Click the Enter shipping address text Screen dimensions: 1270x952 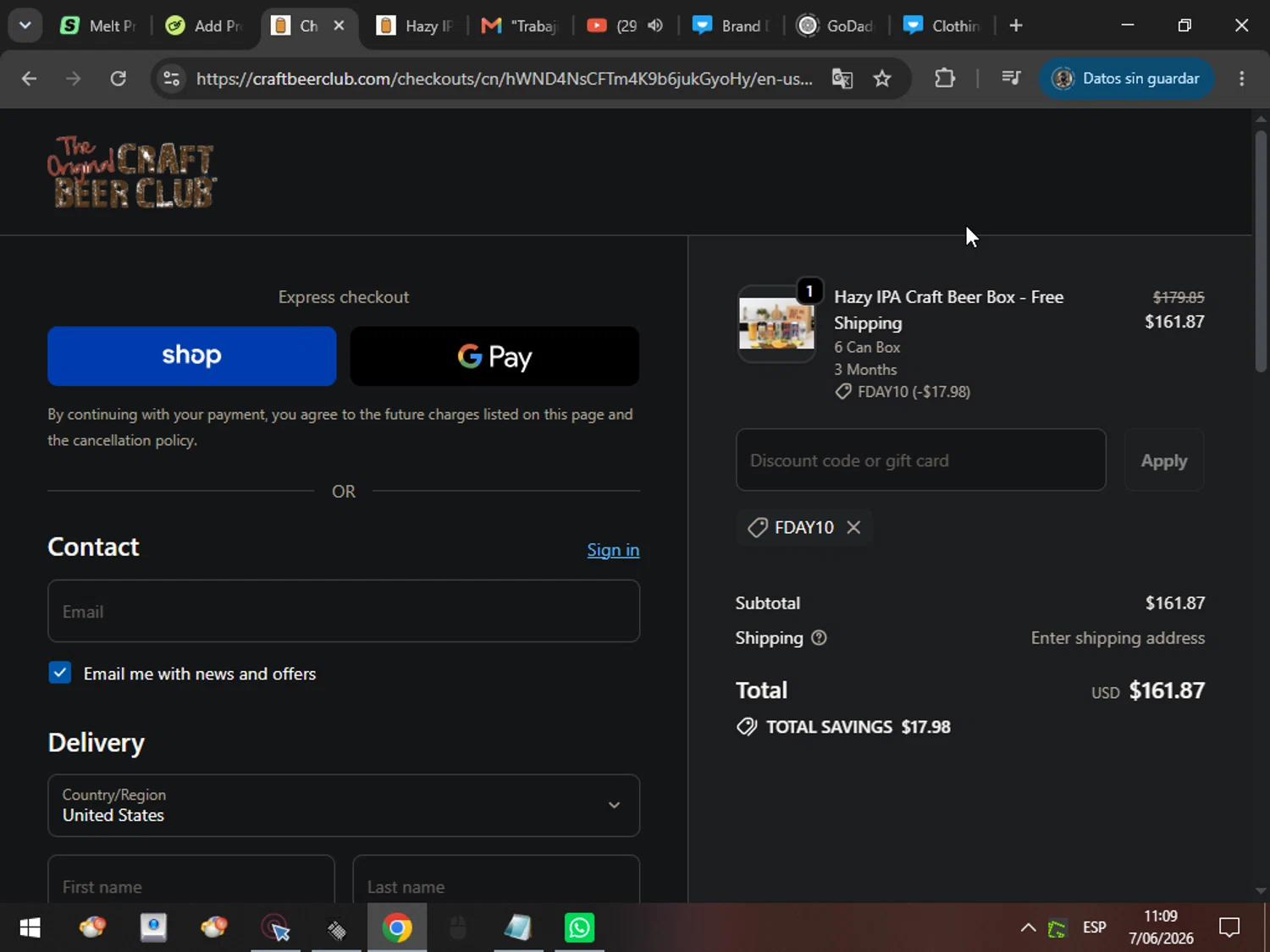pyautogui.click(x=1118, y=638)
